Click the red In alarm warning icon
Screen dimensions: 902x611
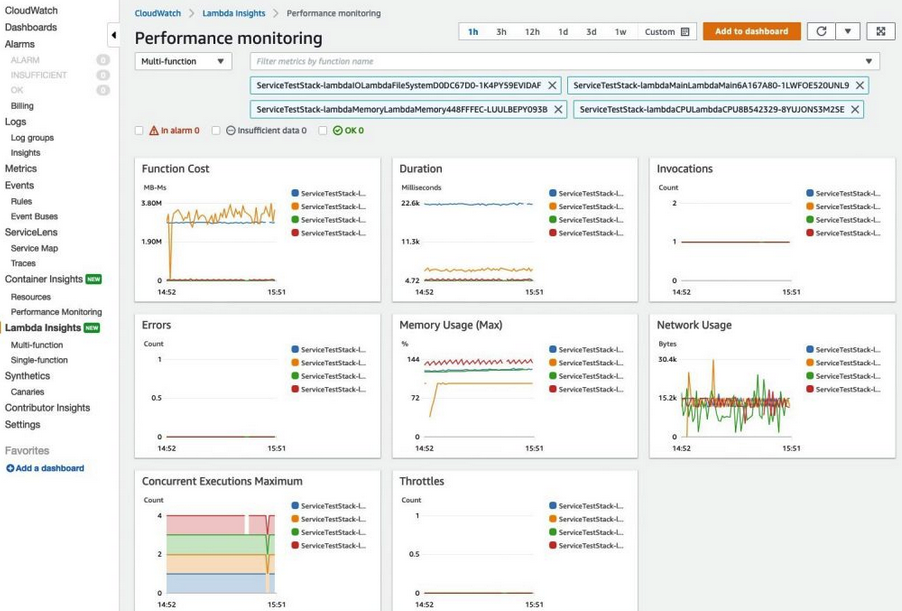(154, 131)
